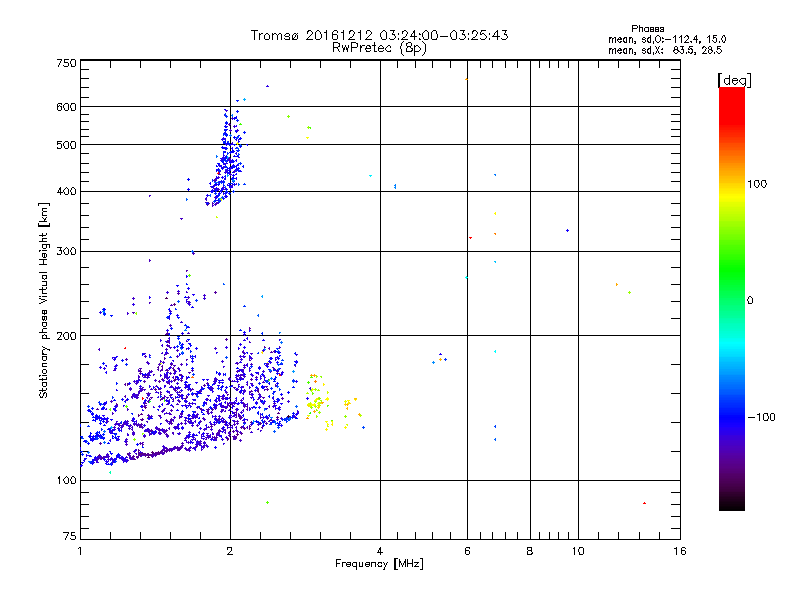Image resolution: width=800 pixels, height=600 pixels.
Task: Click the red data point near 14 MHz below 100 km
Action: click(x=644, y=503)
